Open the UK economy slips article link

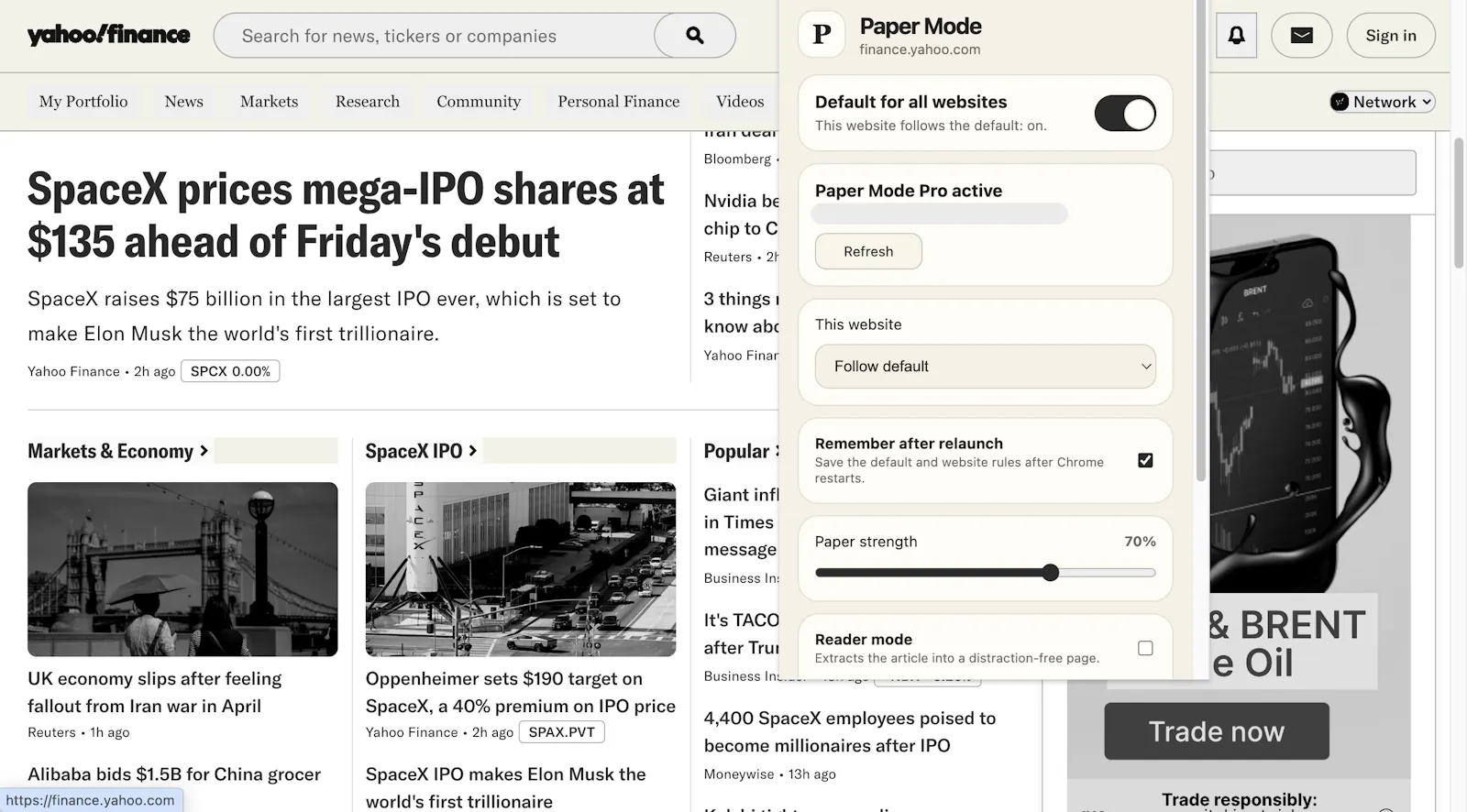(155, 692)
